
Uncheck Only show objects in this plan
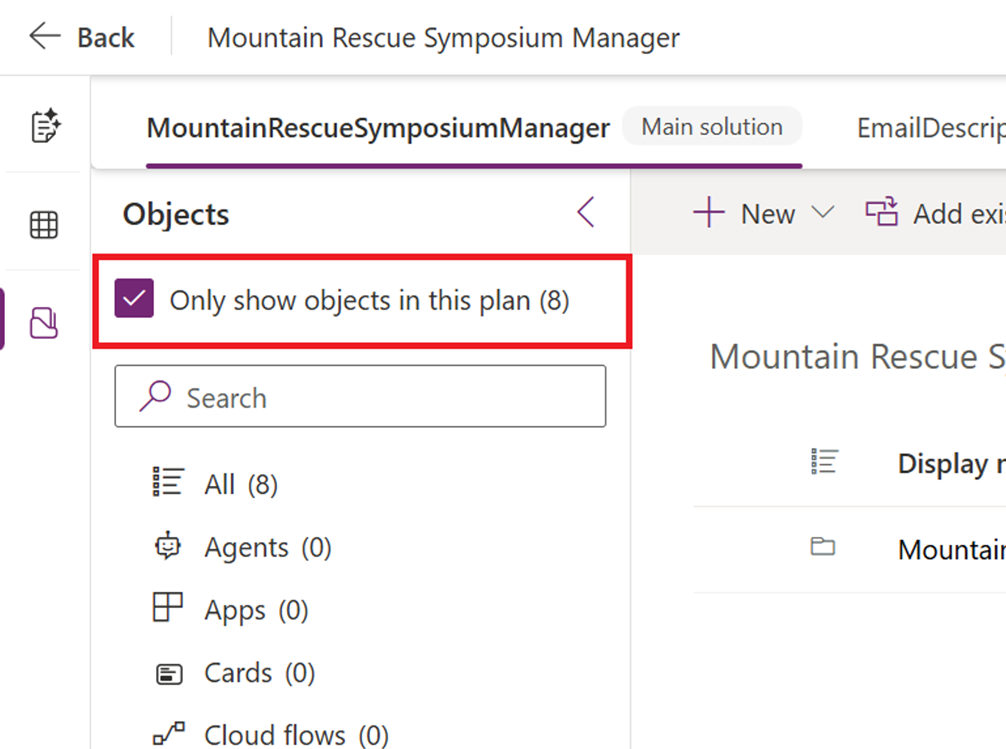point(135,300)
